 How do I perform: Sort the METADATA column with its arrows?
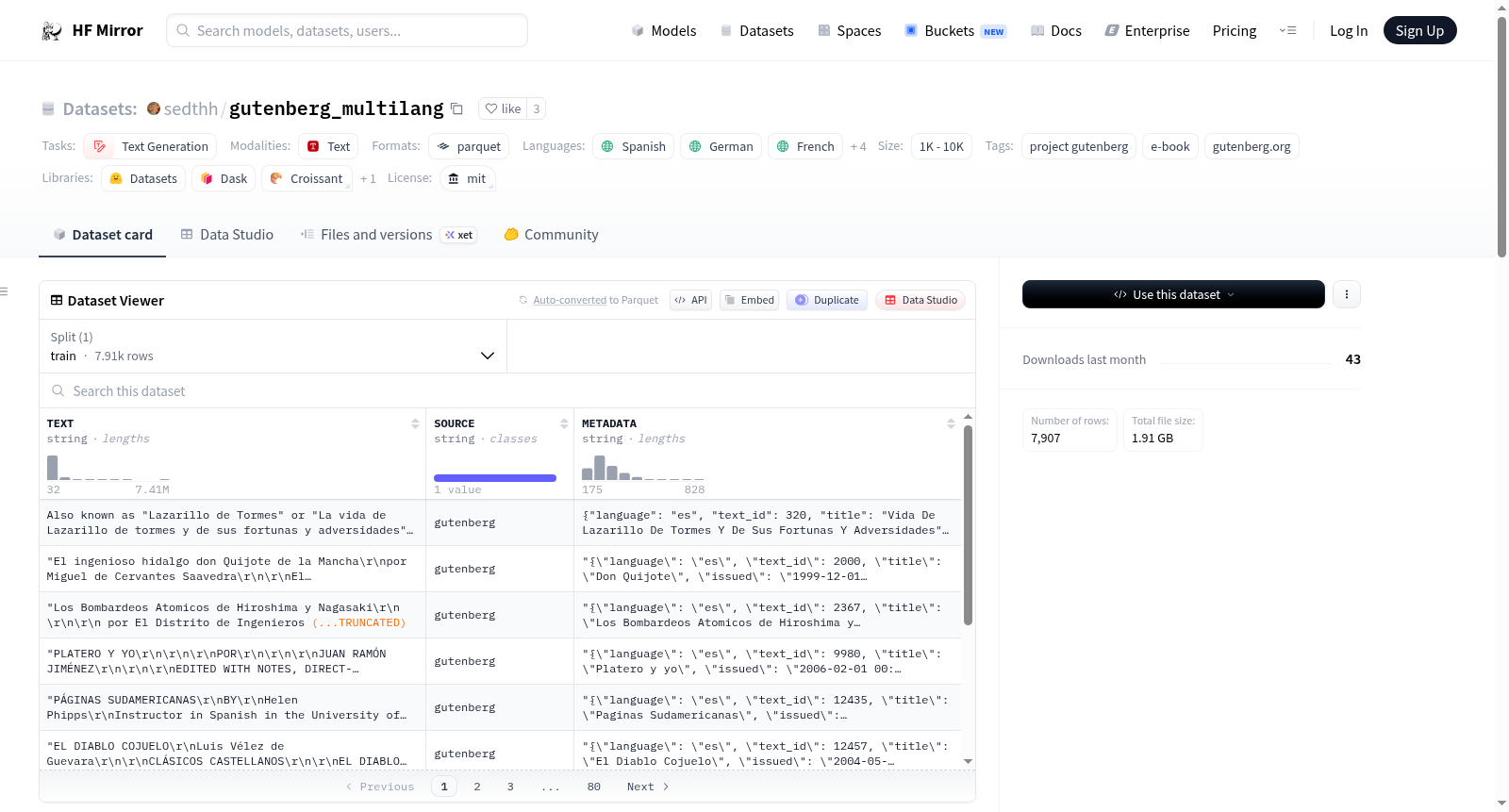click(x=951, y=423)
